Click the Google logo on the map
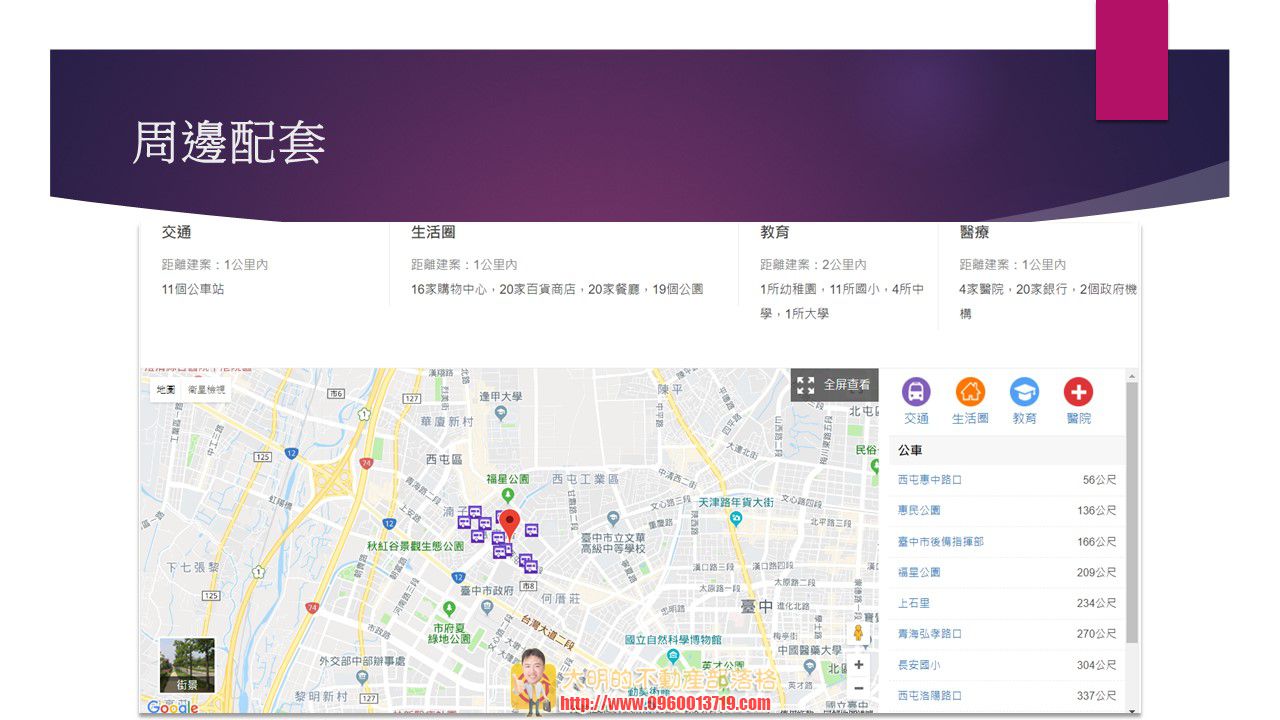The width and height of the screenshot is (1280, 720). click(x=172, y=707)
